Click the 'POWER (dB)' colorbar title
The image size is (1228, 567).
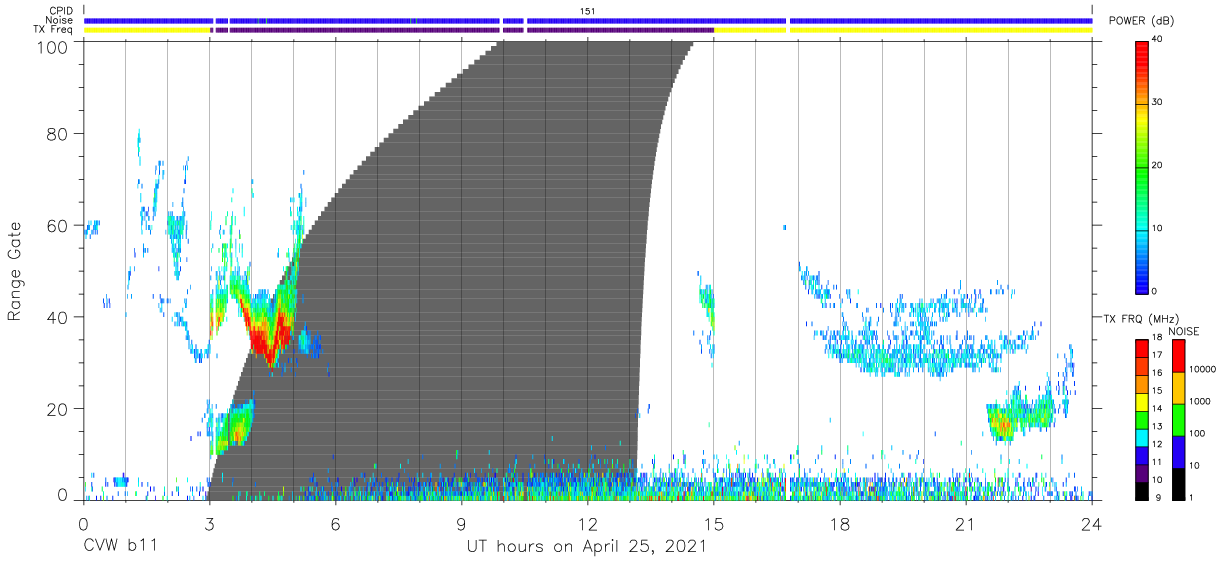[x=1141, y=20]
